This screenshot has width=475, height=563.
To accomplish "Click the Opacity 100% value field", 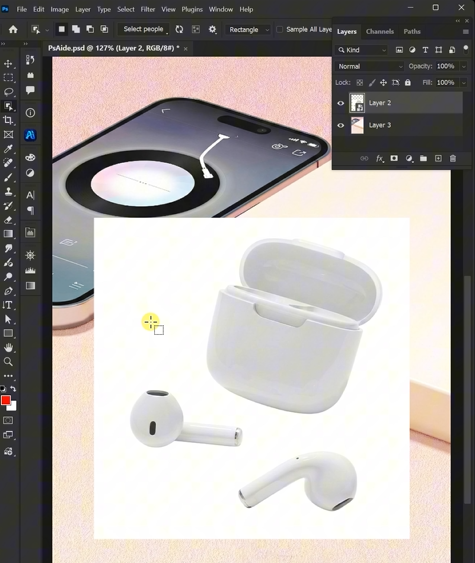I will click(x=446, y=66).
